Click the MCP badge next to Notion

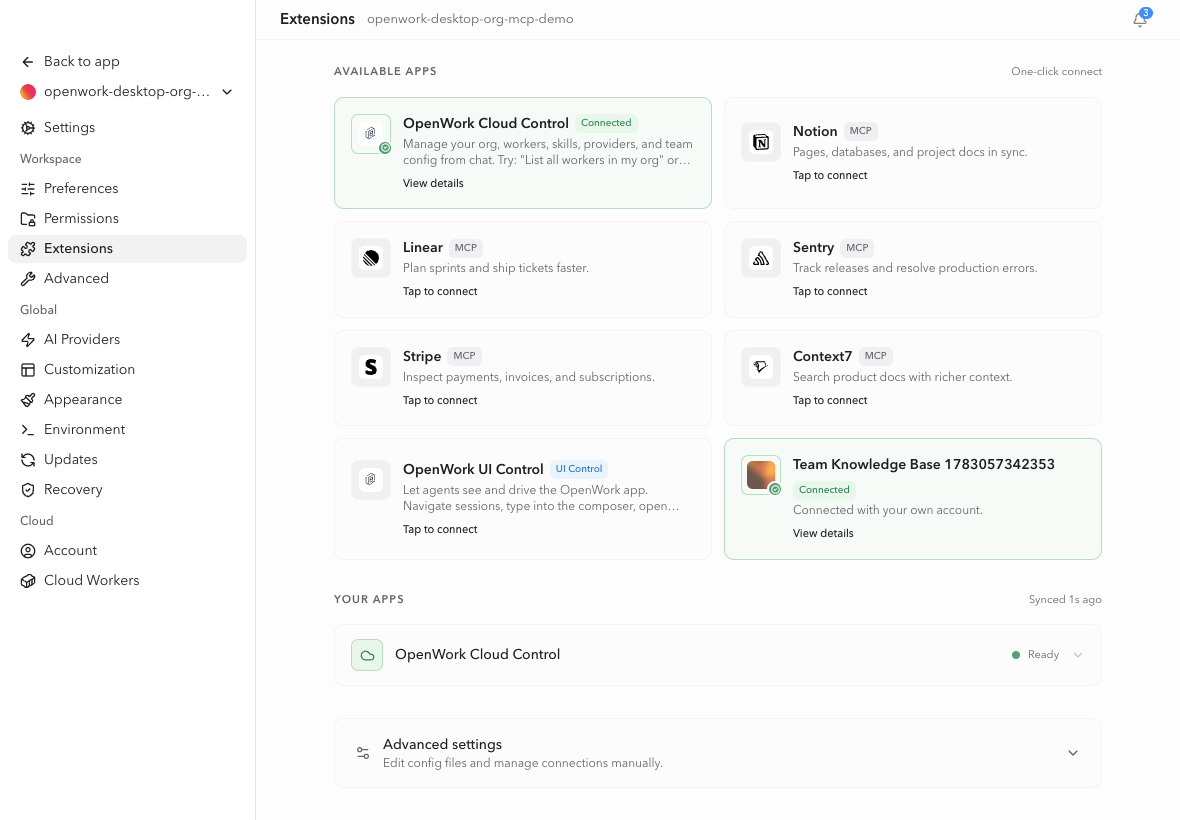click(x=860, y=131)
